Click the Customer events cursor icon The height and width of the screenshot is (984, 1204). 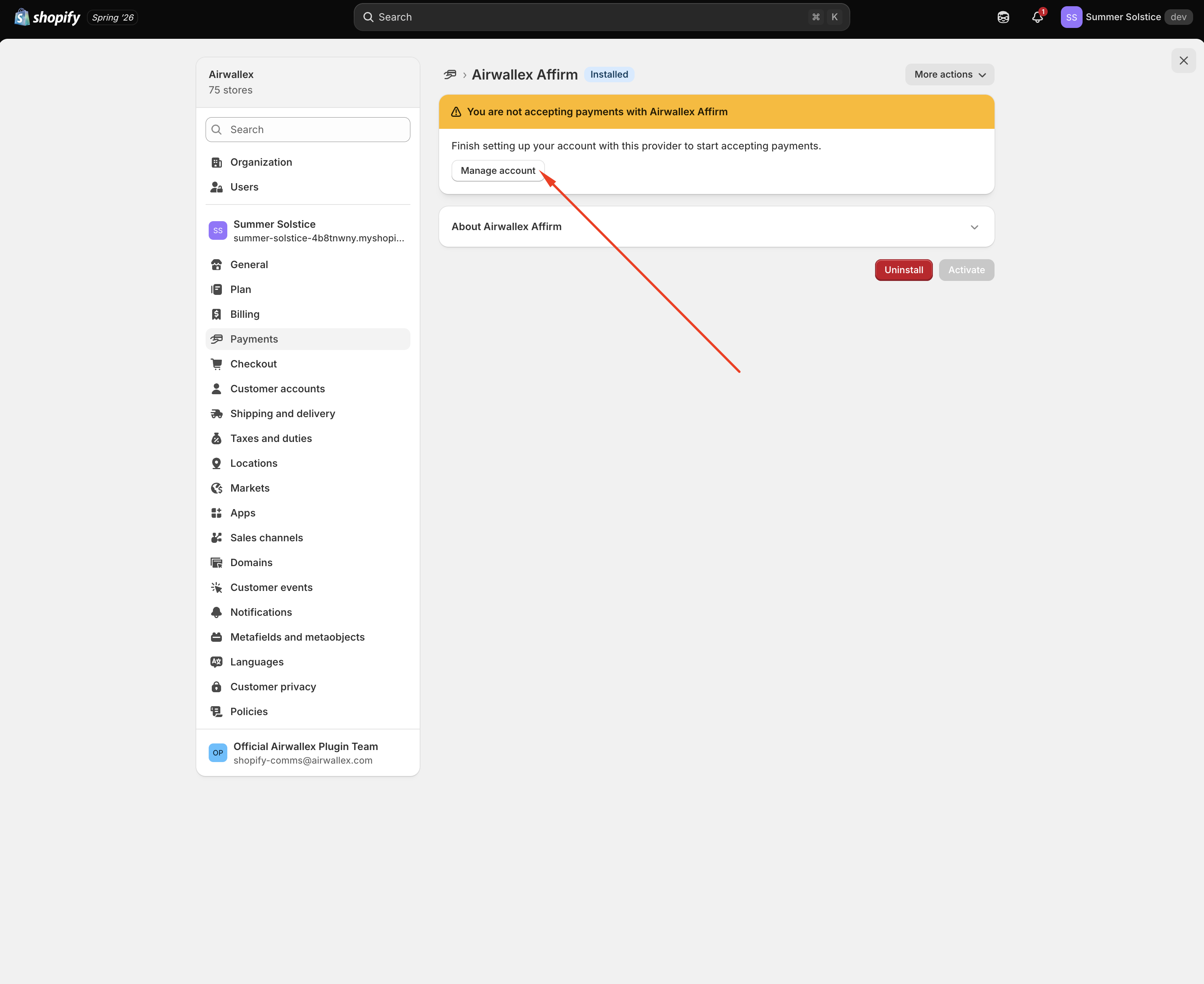coord(216,588)
